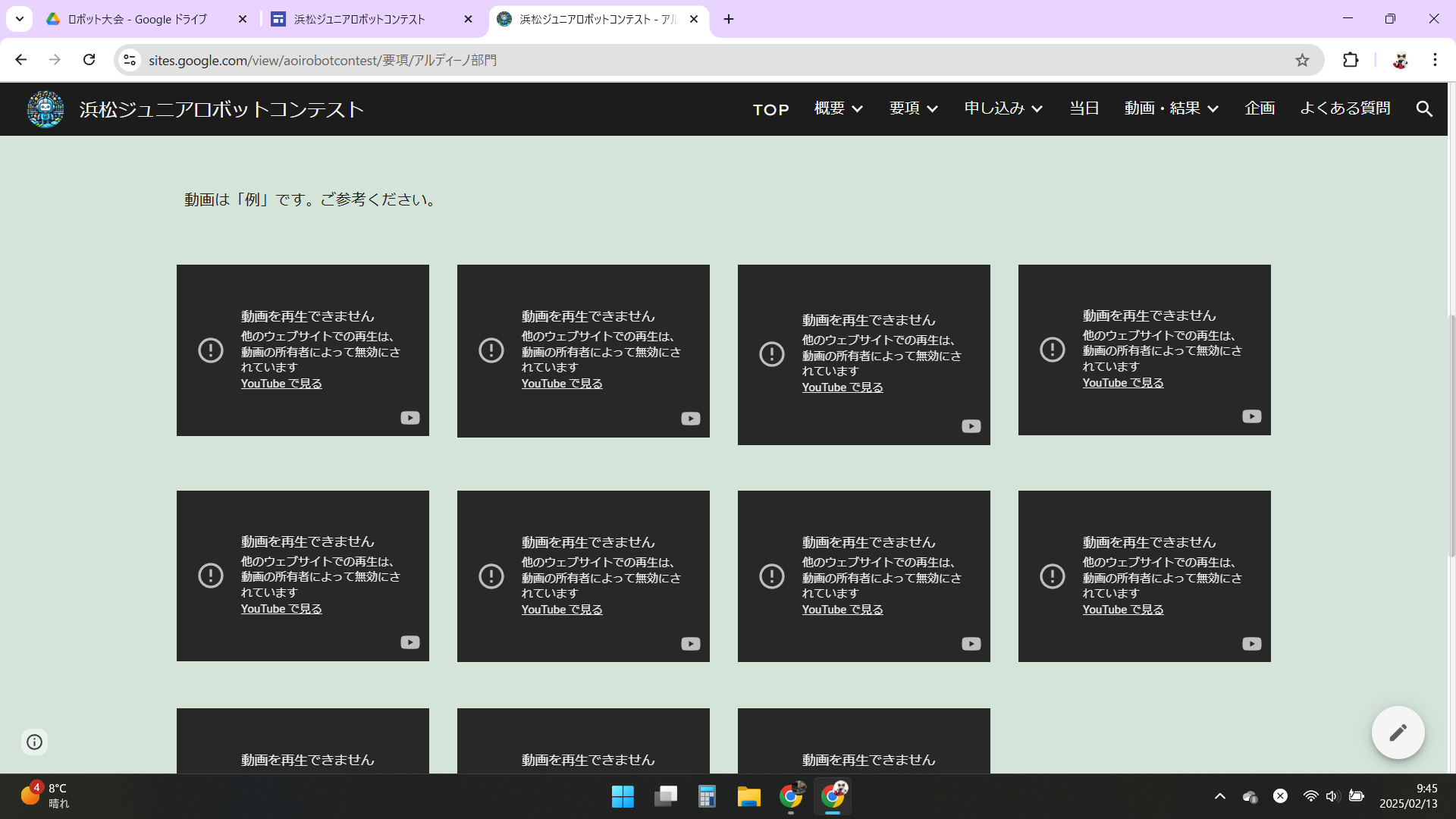The image size is (1456, 819).
Task: Open Chrome three-dot menu
Action: (x=1435, y=60)
